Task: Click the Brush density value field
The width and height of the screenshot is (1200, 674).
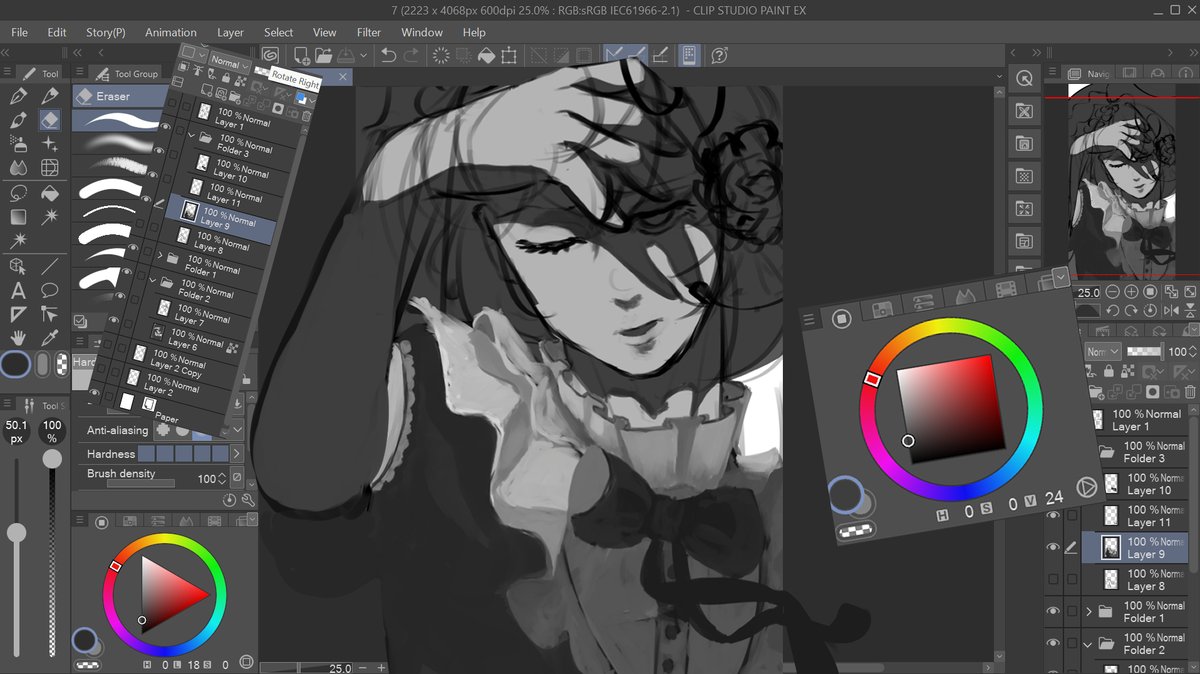Action: [206, 479]
